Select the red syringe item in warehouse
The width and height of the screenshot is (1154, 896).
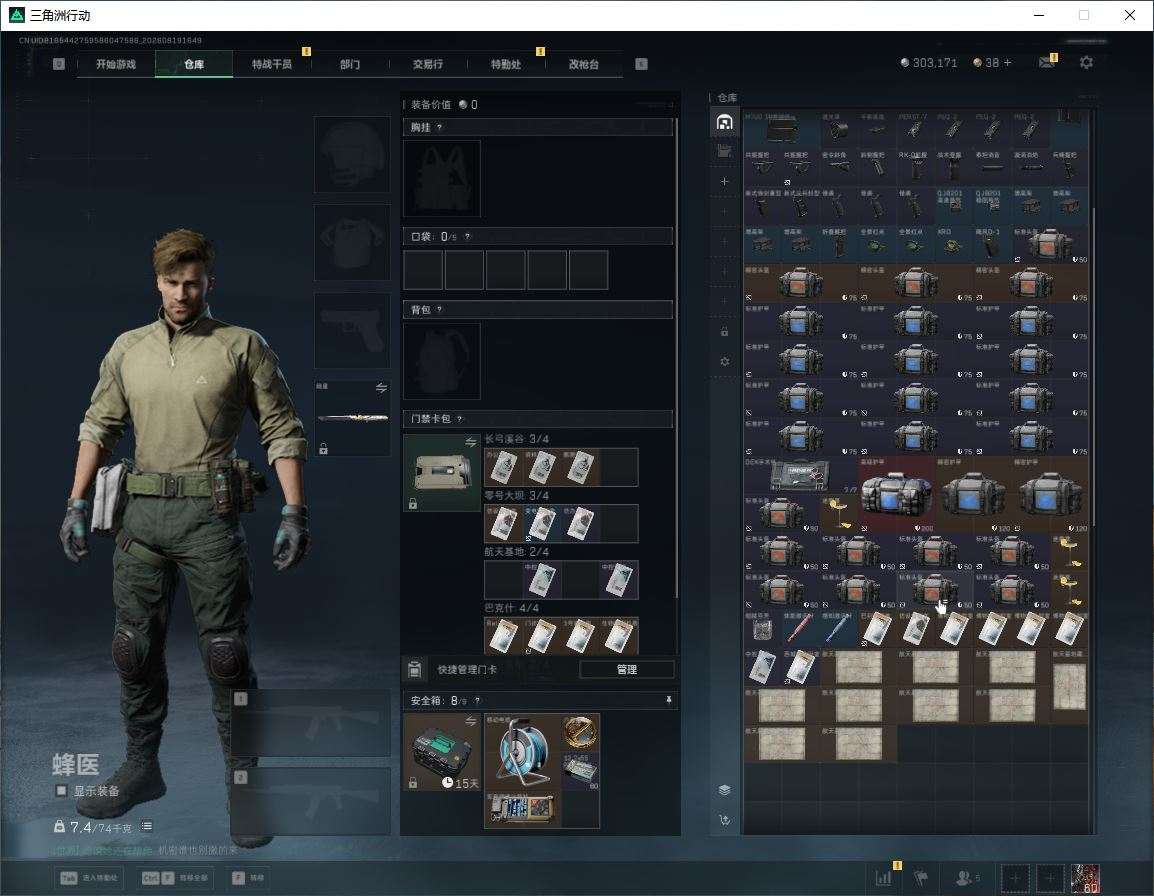[x=800, y=629]
